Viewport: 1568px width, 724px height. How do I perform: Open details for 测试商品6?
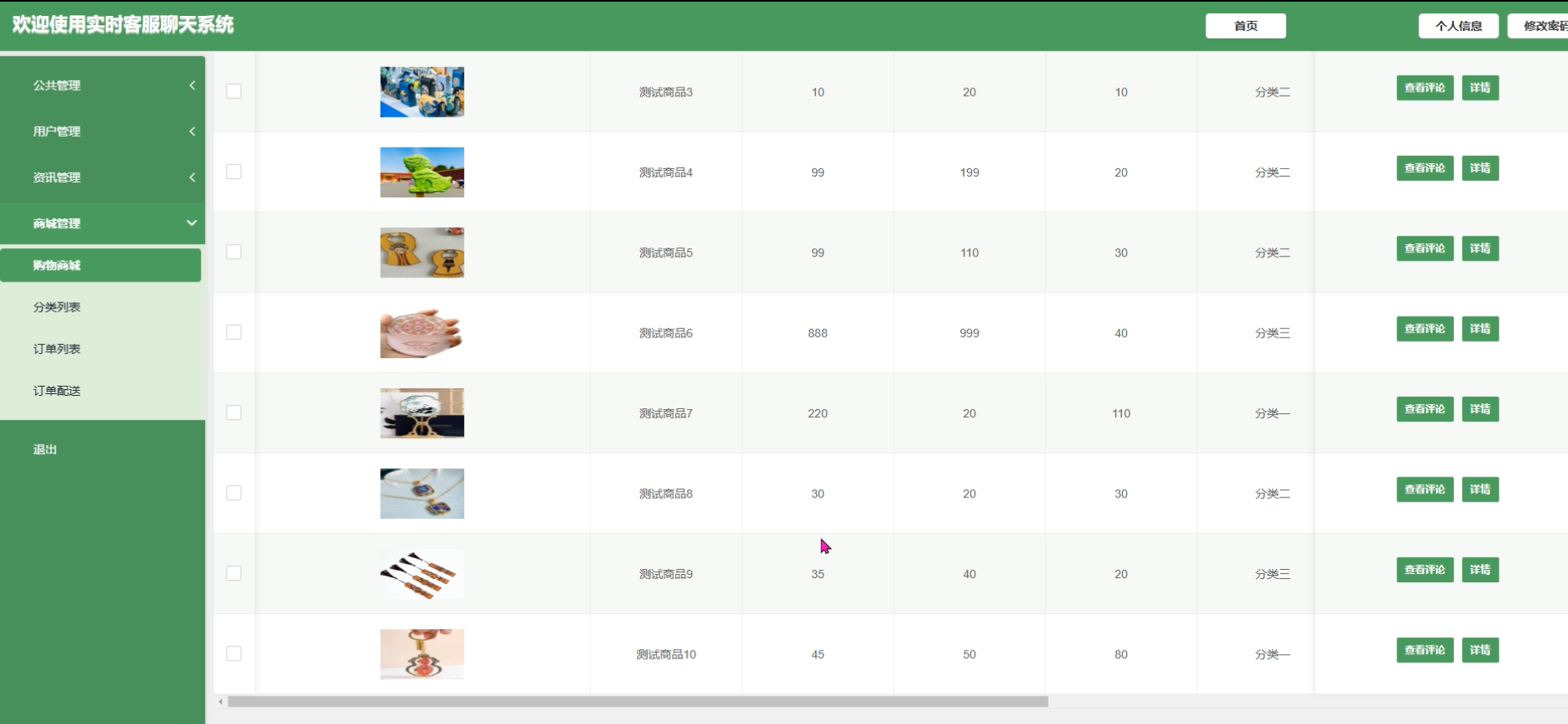point(1480,329)
